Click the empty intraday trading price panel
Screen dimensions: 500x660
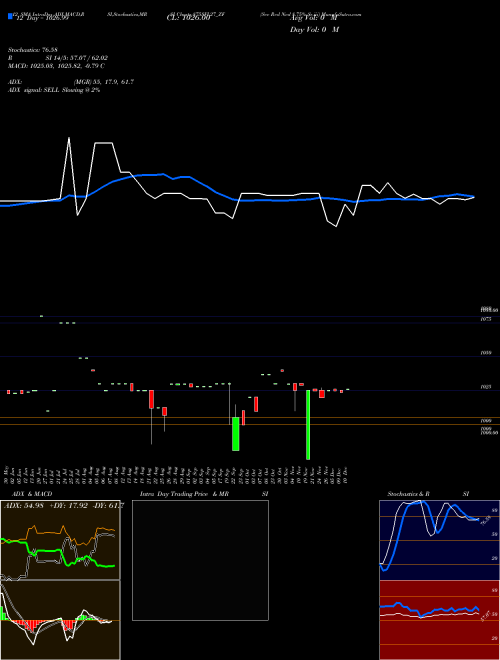pyautogui.click(x=200, y=560)
